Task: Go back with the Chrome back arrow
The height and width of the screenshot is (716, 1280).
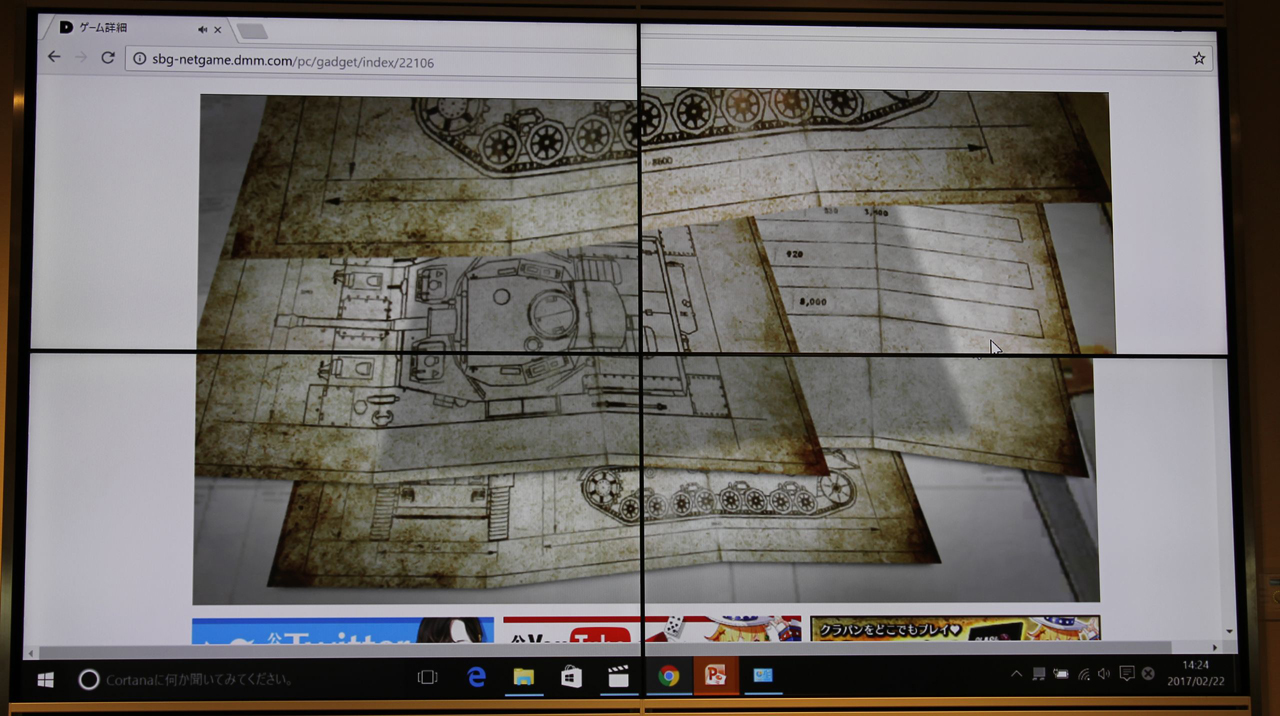Action: click(x=54, y=58)
